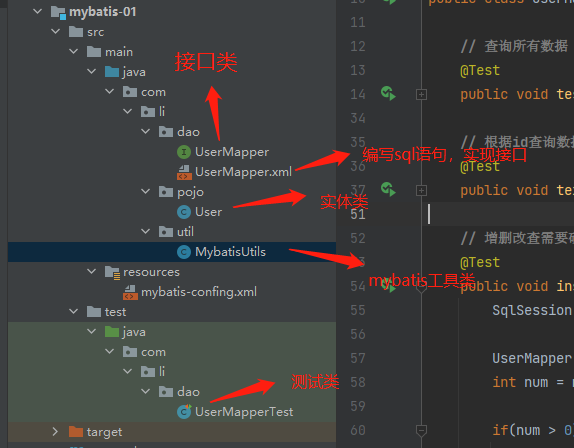Screen dimensions: 574x448
Task: Select the main folder
Action: [110, 52]
